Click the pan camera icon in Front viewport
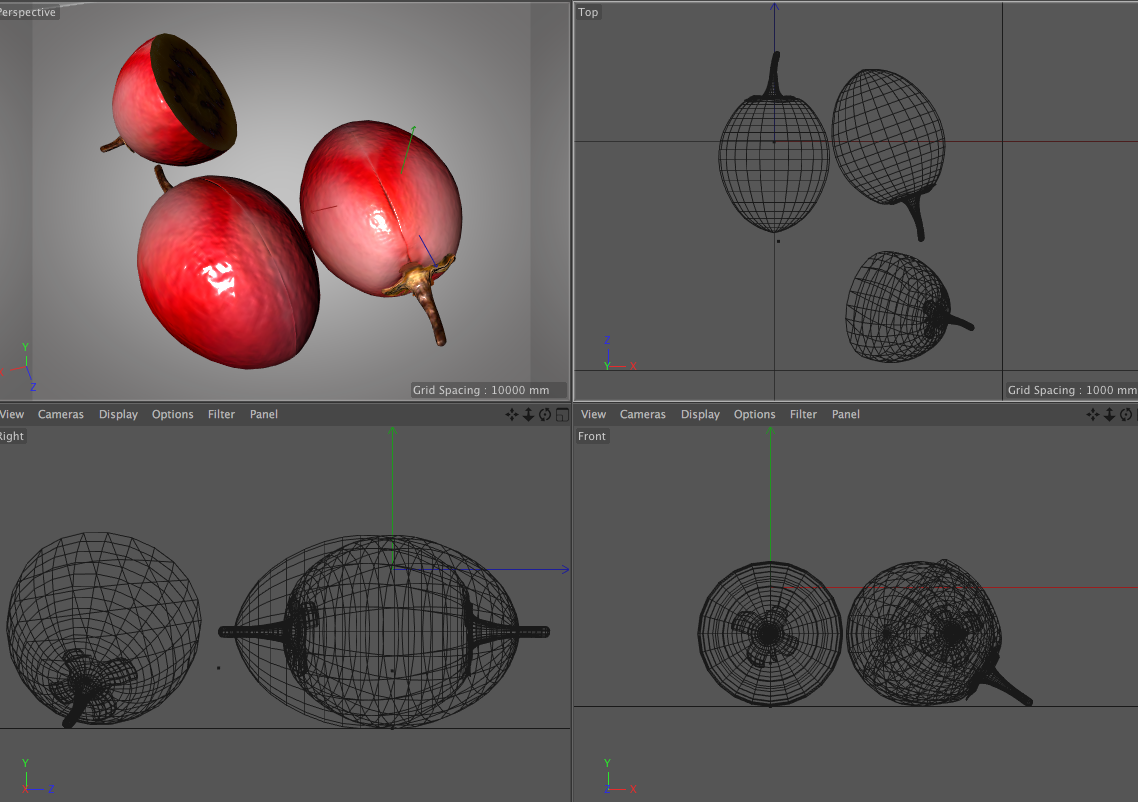Viewport: 1138px width, 802px height. (1093, 415)
